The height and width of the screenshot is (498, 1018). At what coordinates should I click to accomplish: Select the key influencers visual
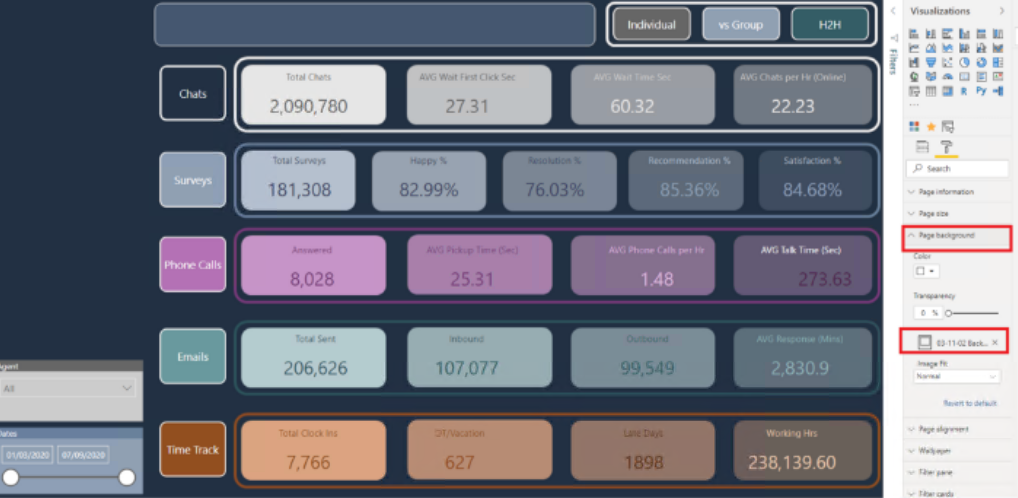coord(998,91)
